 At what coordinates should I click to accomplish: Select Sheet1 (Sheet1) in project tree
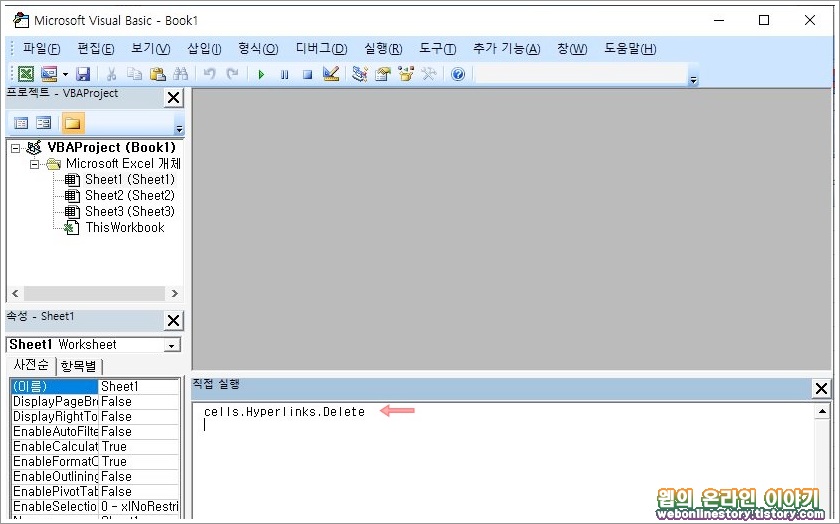130,179
